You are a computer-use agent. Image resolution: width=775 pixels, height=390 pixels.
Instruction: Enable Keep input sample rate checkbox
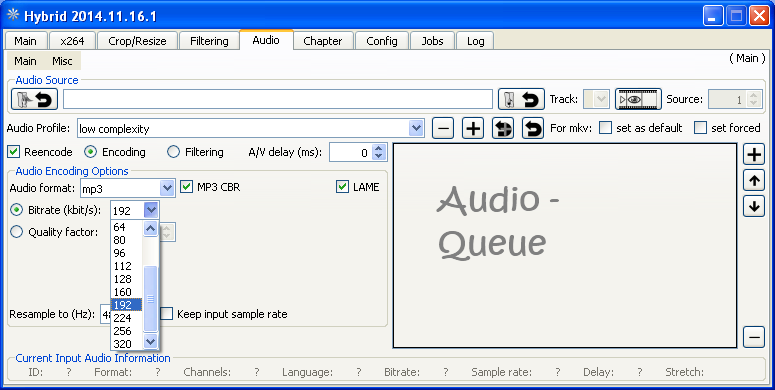tap(167, 314)
